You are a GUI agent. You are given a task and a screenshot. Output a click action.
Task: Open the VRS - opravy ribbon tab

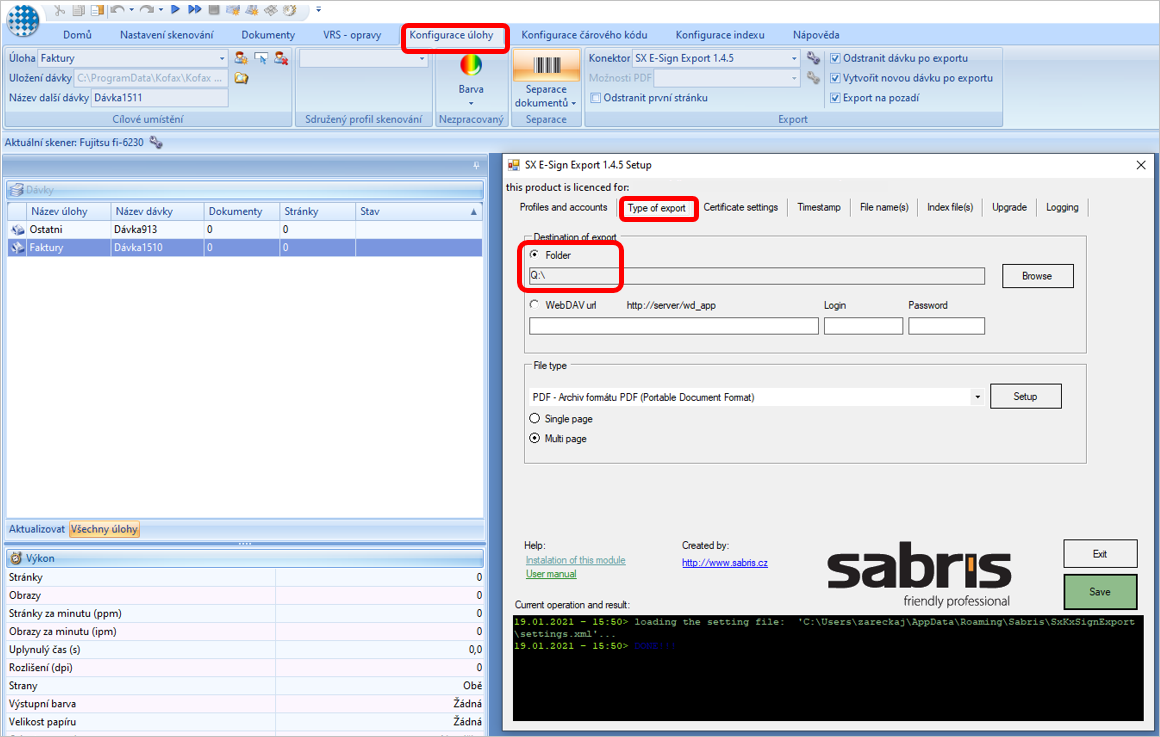pos(352,35)
